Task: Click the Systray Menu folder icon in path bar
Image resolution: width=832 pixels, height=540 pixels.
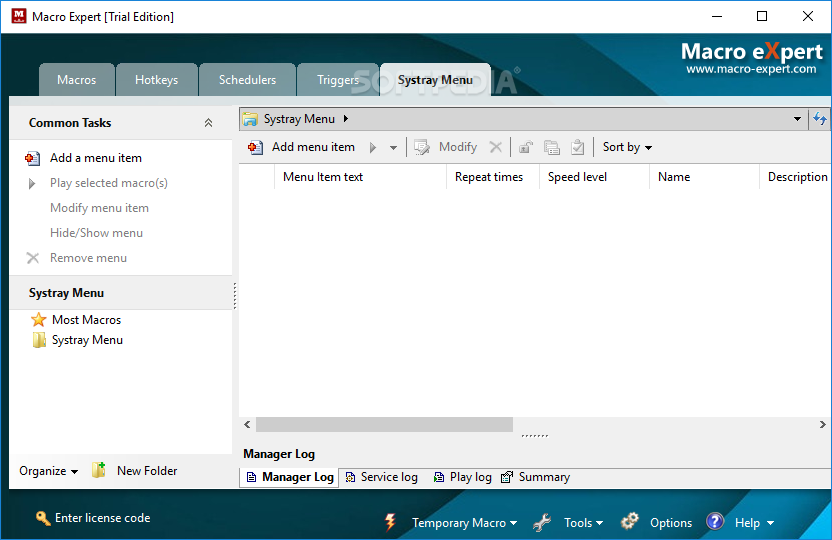Action: pyautogui.click(x=250, y=119)
